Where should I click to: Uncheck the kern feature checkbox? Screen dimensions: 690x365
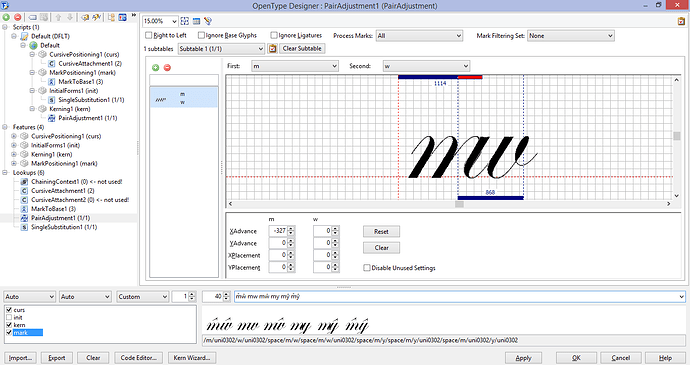click(x=9, y=325)
